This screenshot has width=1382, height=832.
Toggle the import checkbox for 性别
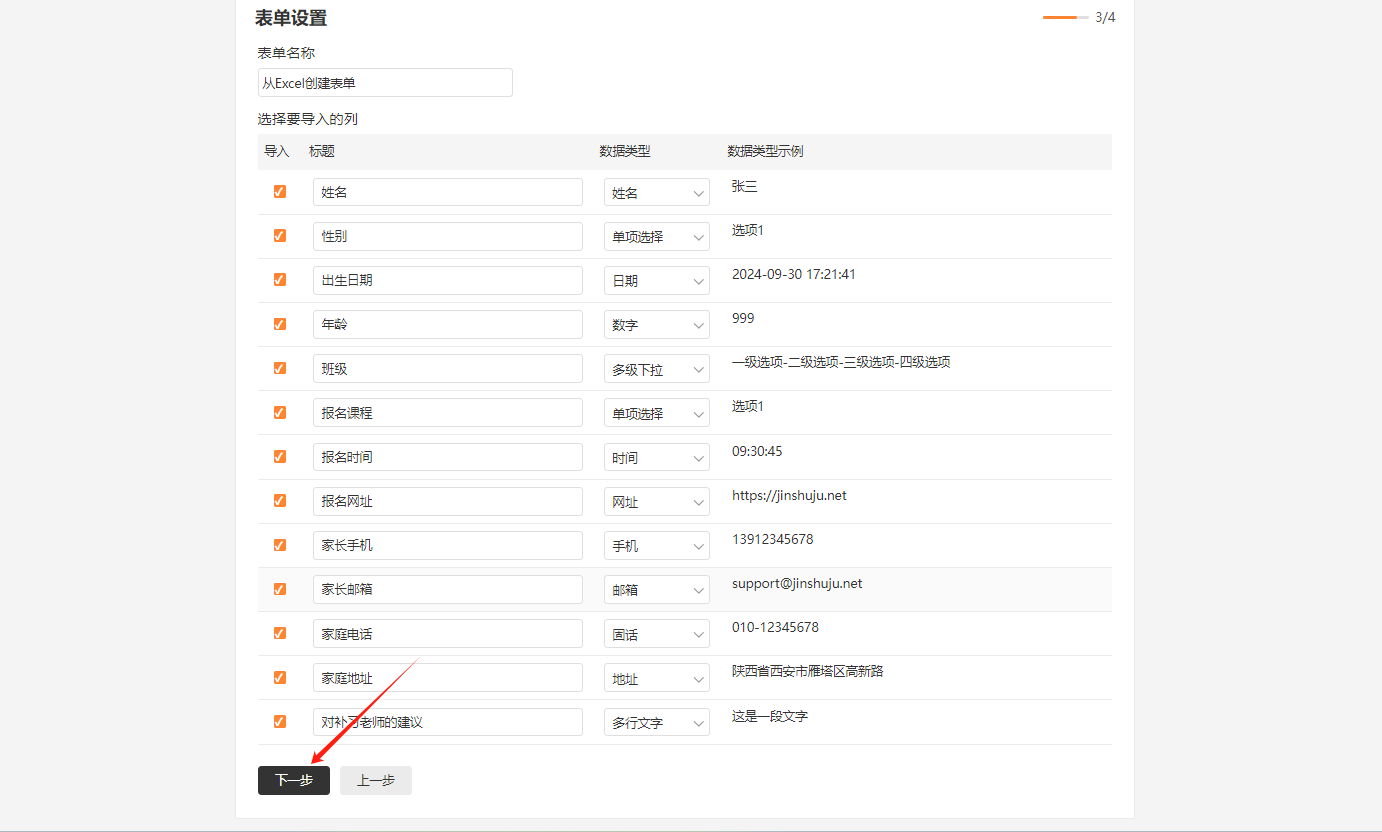click(280, 235)
